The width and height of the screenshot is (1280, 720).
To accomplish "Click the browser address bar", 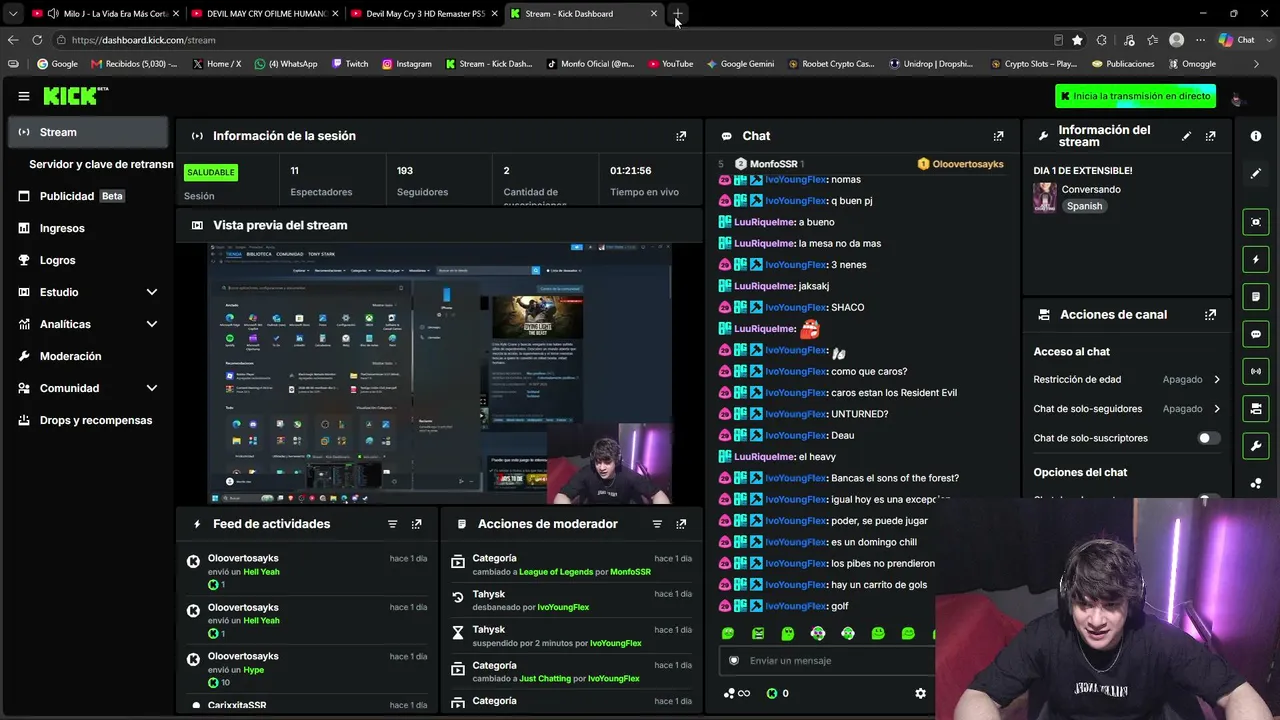I will (x=560, y=40).
